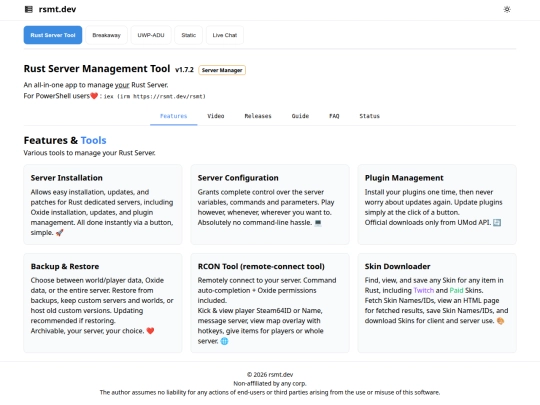Open the Breakaway project tab
540x405 pixels.
coord(106,35)
